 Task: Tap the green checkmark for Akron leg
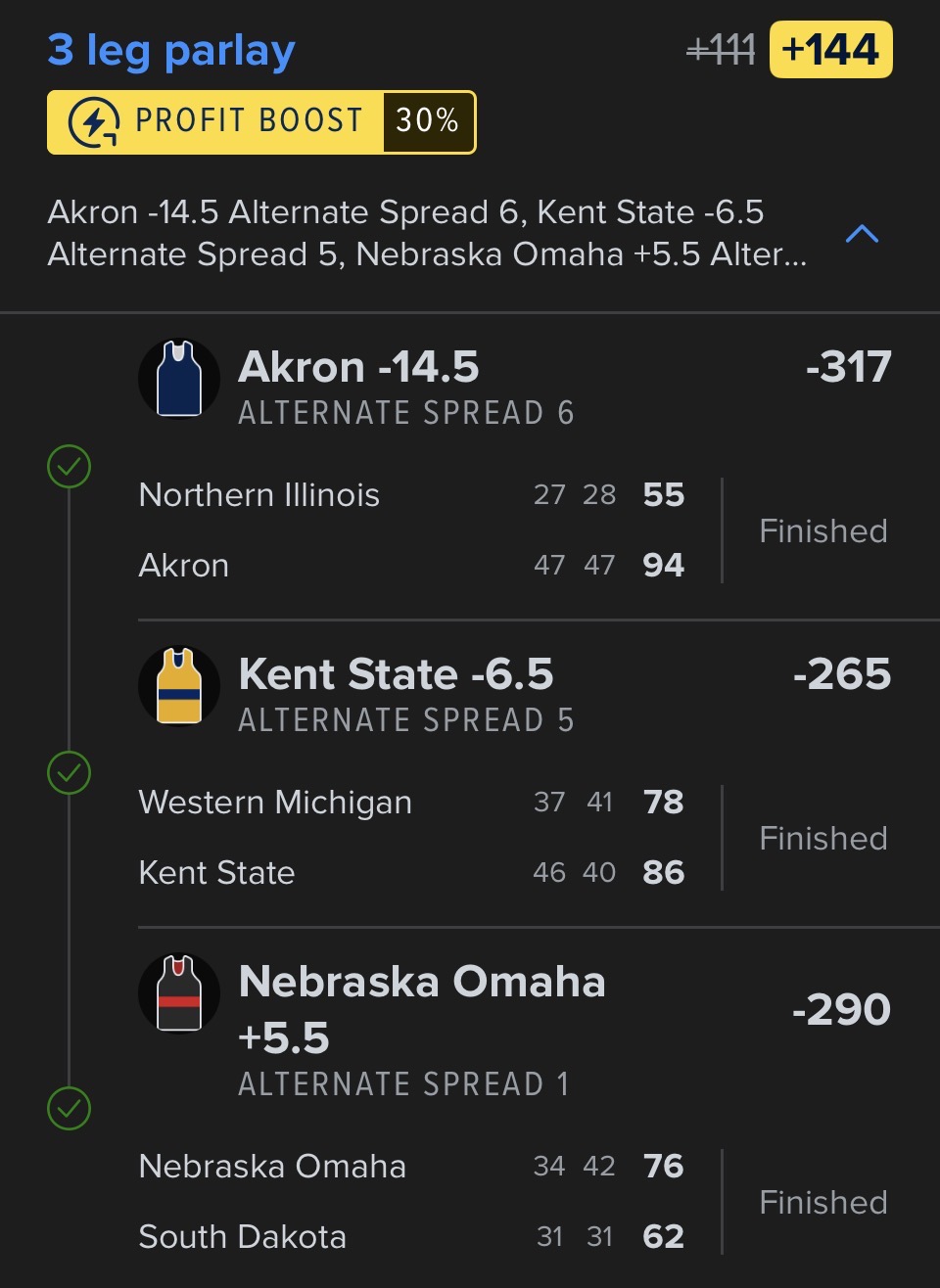[70, 467]
